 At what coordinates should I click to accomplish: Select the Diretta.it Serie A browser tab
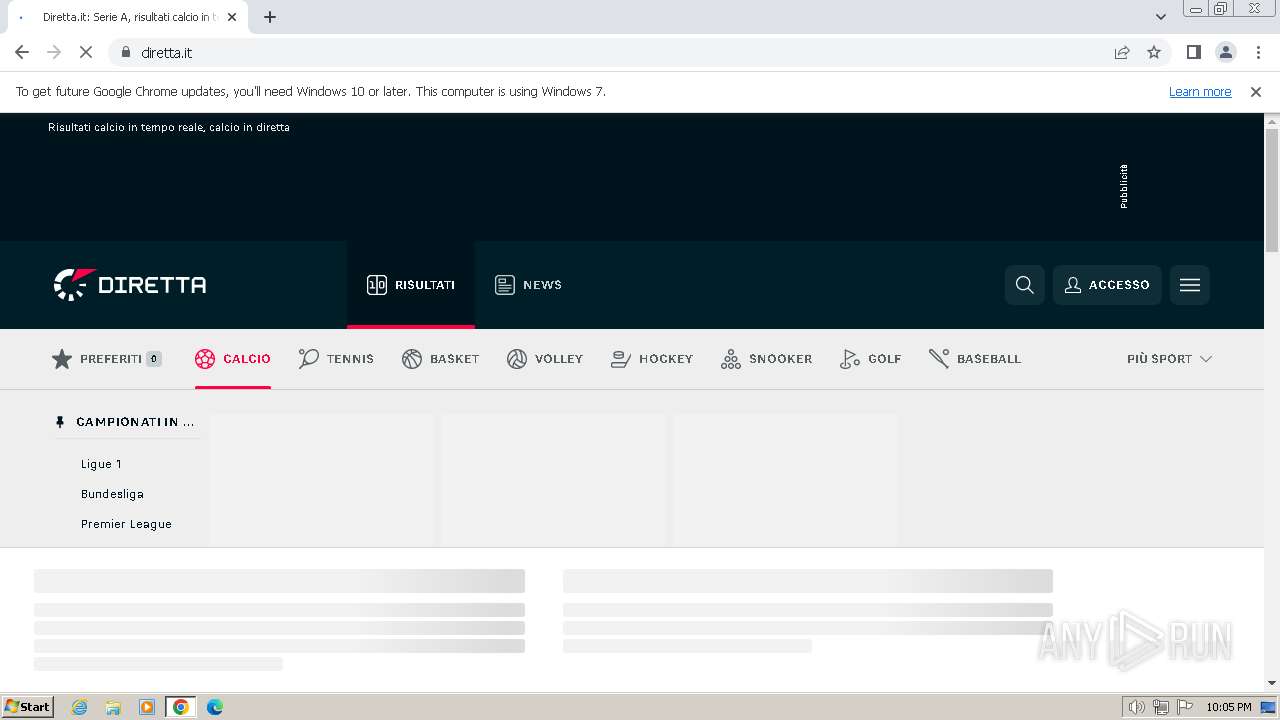pyautogui.click(x=128, y=17)
